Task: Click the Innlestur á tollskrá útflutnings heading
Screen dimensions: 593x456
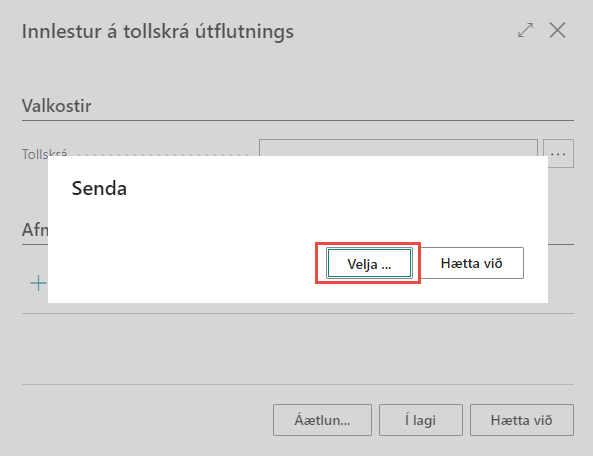Action: 158,31
